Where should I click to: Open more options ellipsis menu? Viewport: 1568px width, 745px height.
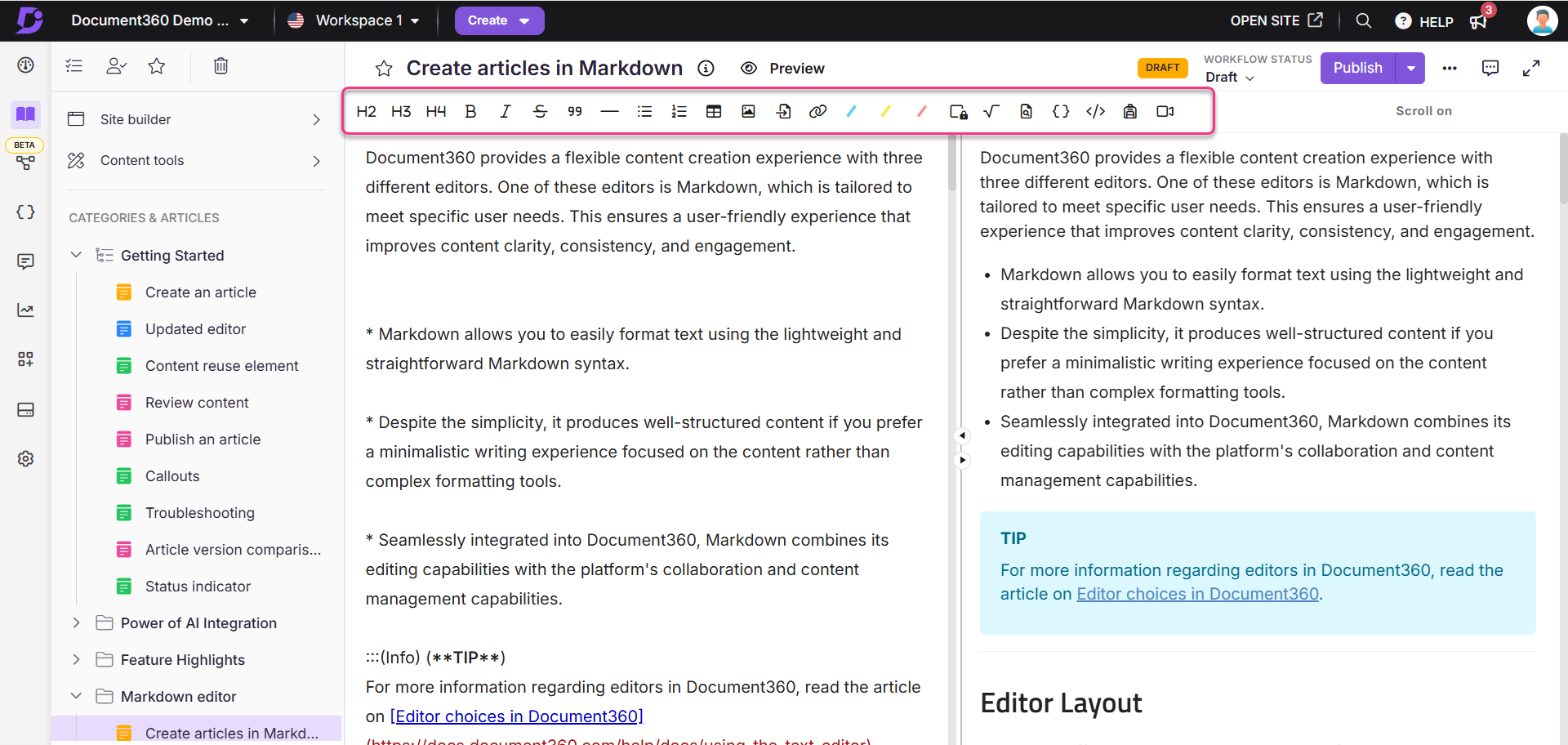[x=1450, y=69]
